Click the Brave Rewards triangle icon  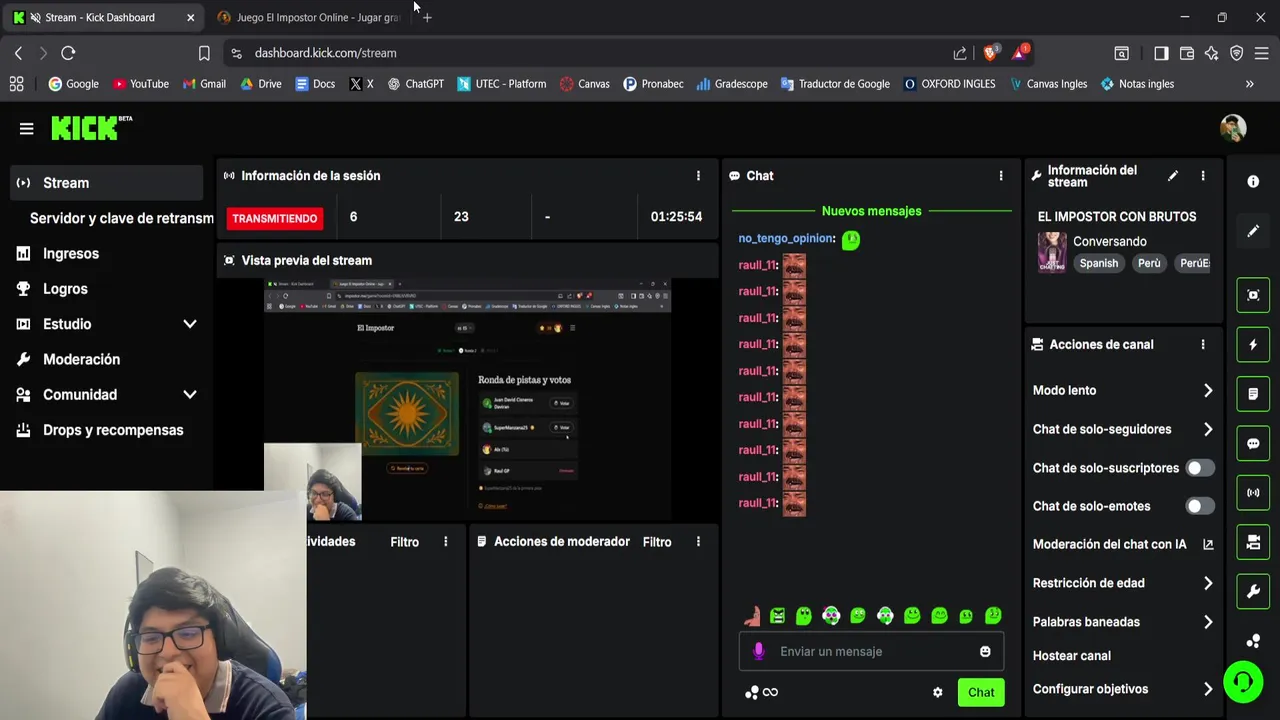1020,53
